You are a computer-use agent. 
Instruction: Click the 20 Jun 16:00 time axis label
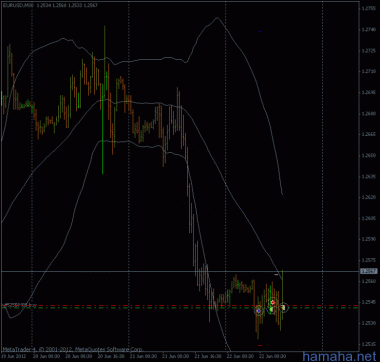112,356
